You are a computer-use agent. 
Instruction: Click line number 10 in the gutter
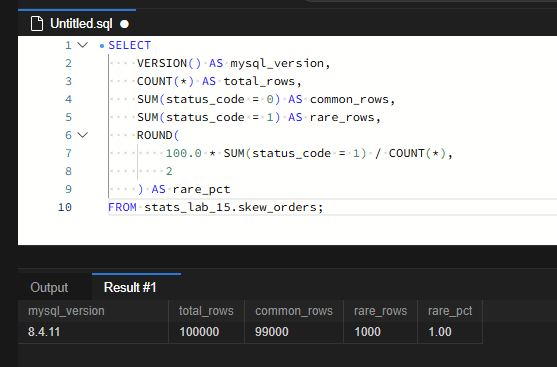click(x=65, y=207)
